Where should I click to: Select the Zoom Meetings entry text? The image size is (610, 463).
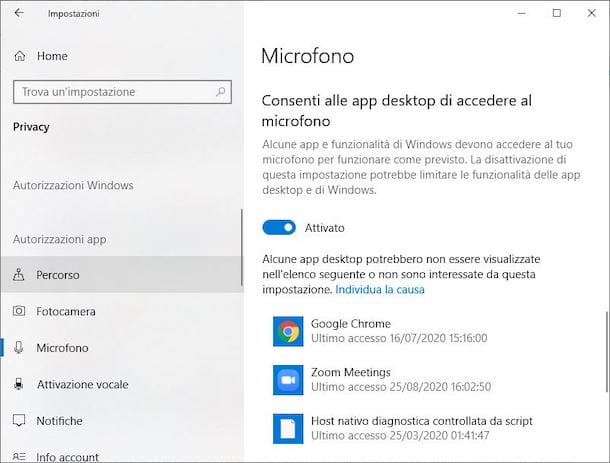click(x=351, y=372)
